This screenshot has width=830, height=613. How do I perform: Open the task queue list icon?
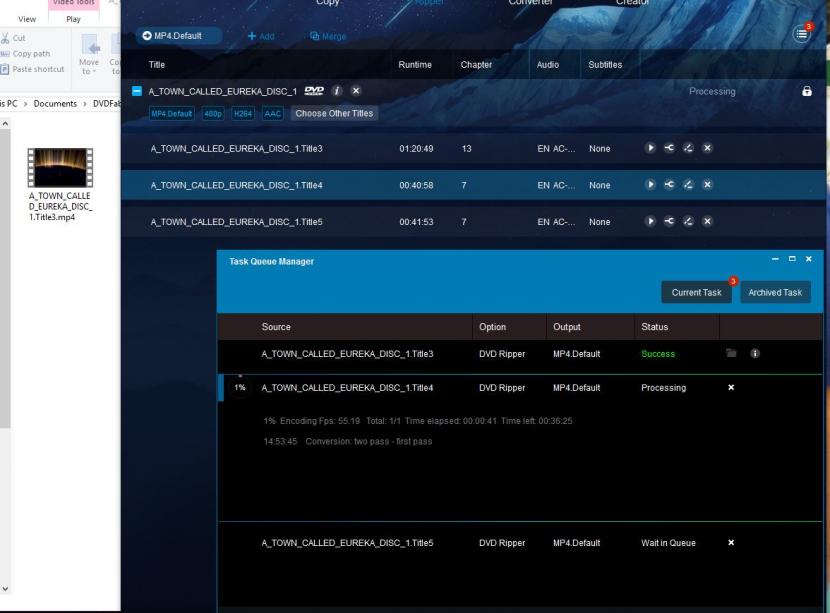[802, 34]
